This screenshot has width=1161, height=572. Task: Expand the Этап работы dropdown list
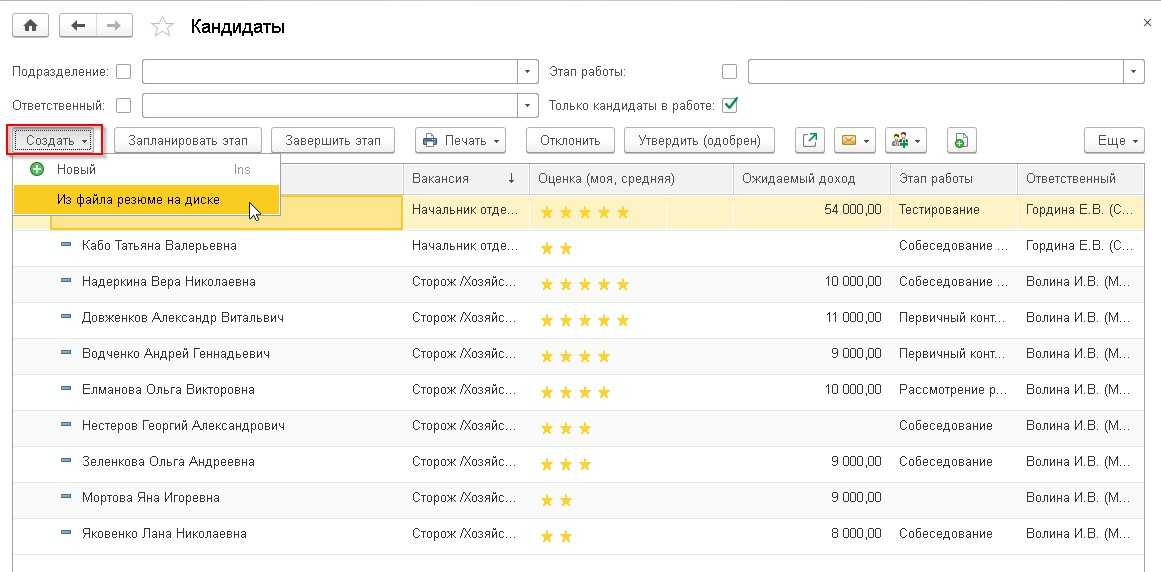point(1133,72)
